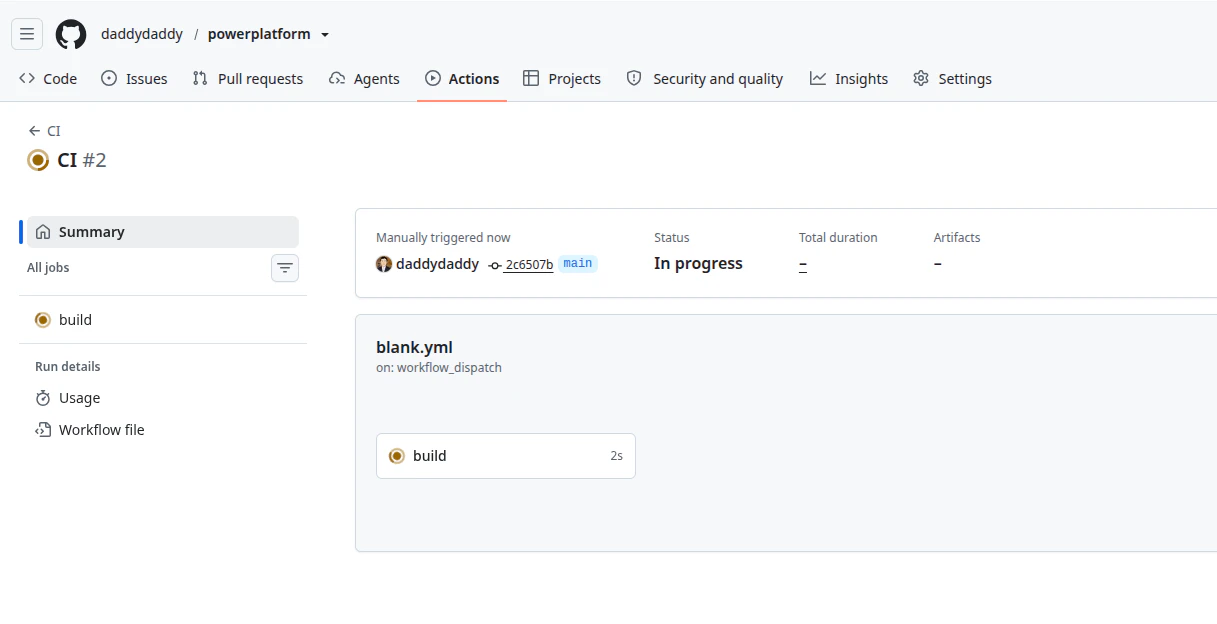Open the build job in sidebar
1217x624 pixels.
(163, 320)
